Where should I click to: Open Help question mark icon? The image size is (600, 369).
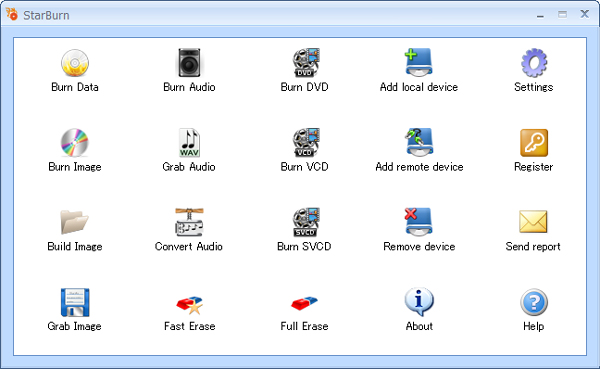[534, 302]
